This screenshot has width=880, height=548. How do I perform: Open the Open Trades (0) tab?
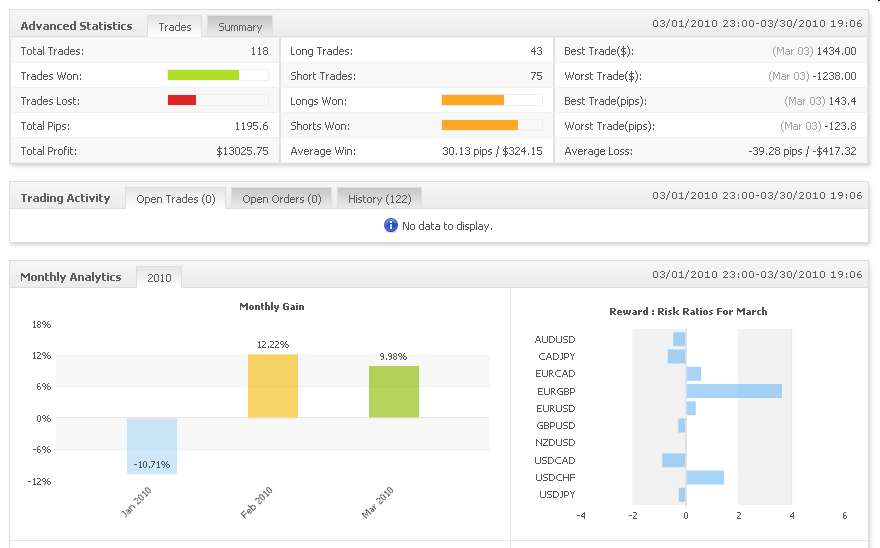175,199
